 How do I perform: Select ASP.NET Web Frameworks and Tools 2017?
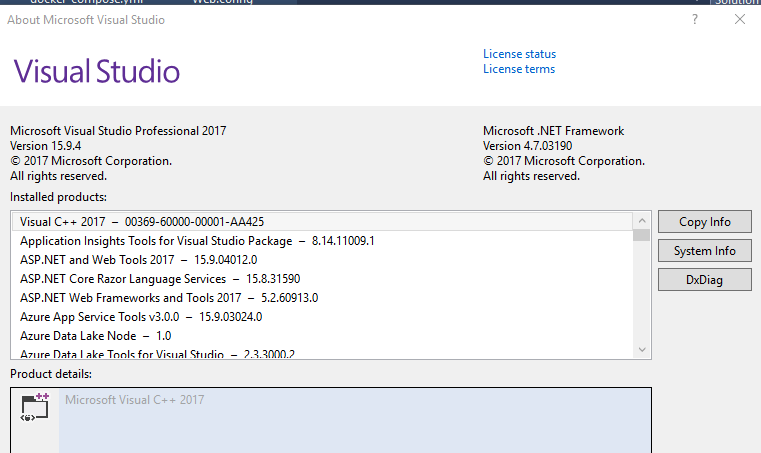click(322, 298)
